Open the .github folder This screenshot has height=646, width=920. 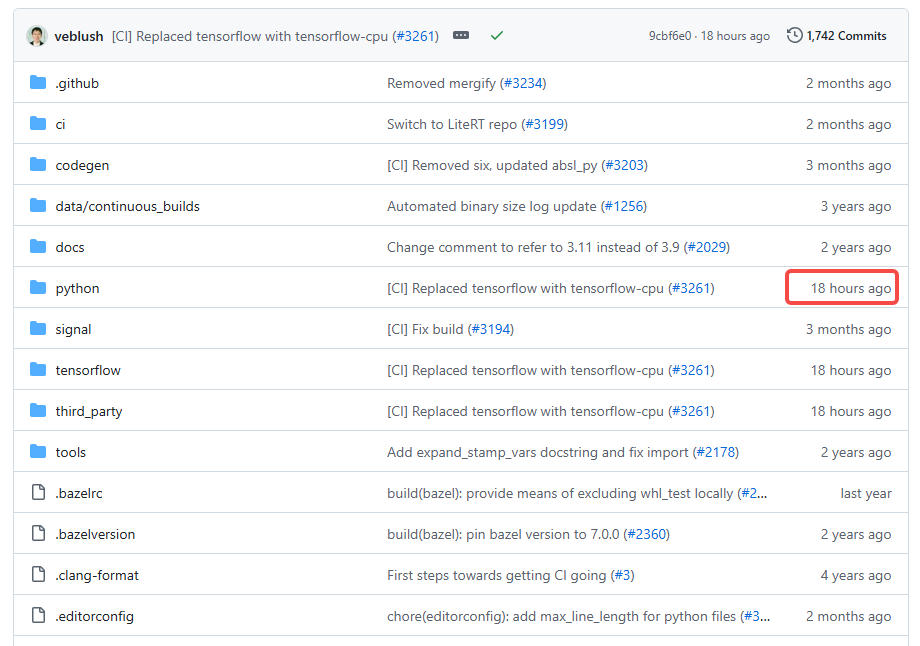(77, 83)
